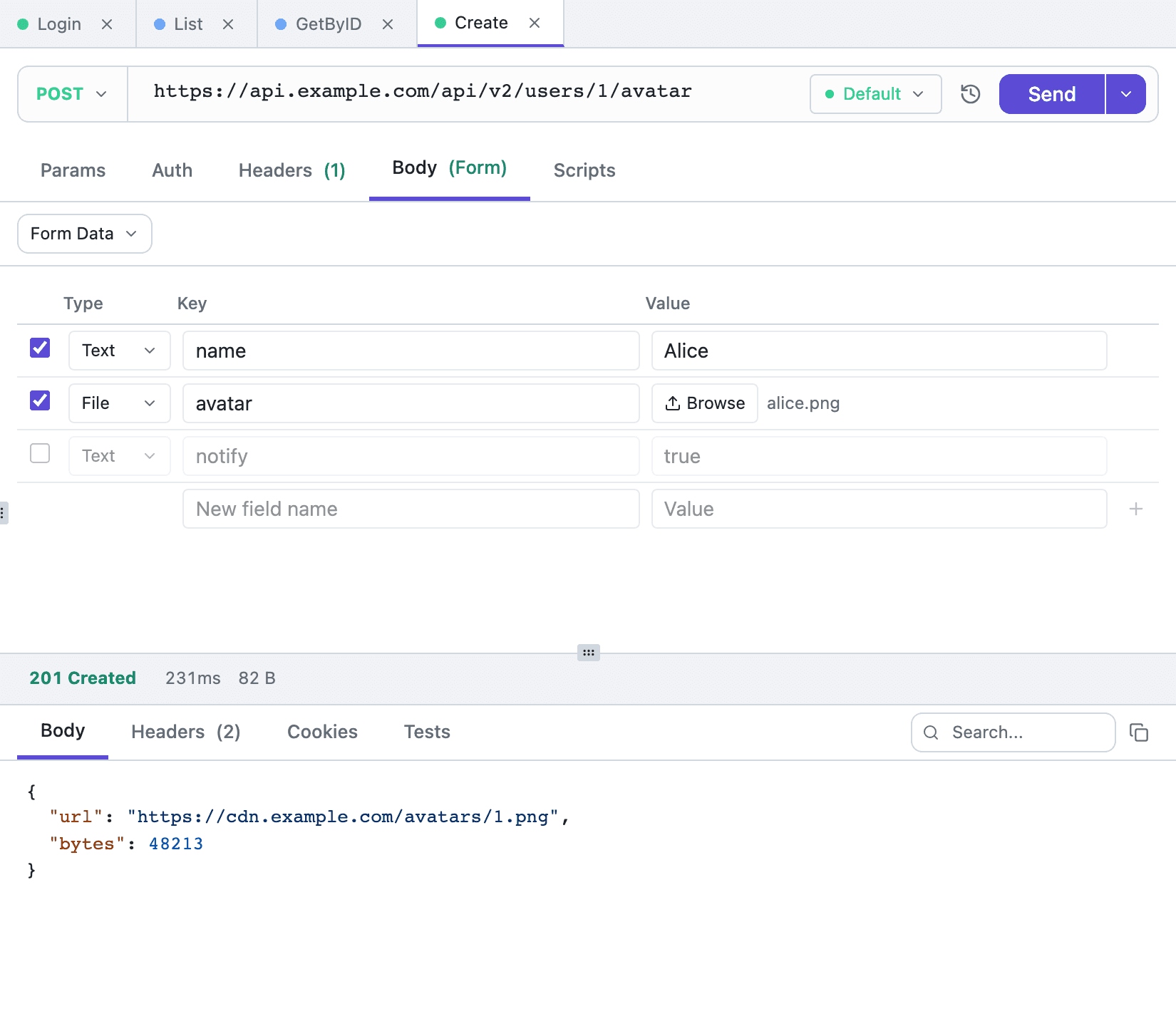Close the Login tab

pos(107,24)
